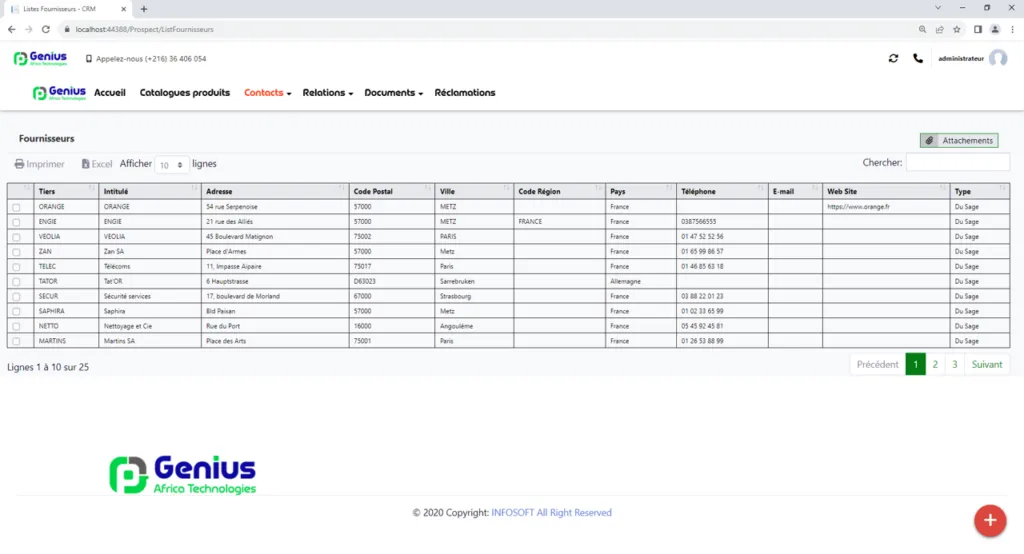This screenshot has height=554, width=1024.
Task: Click the Code Région column header
Action: 560,191
